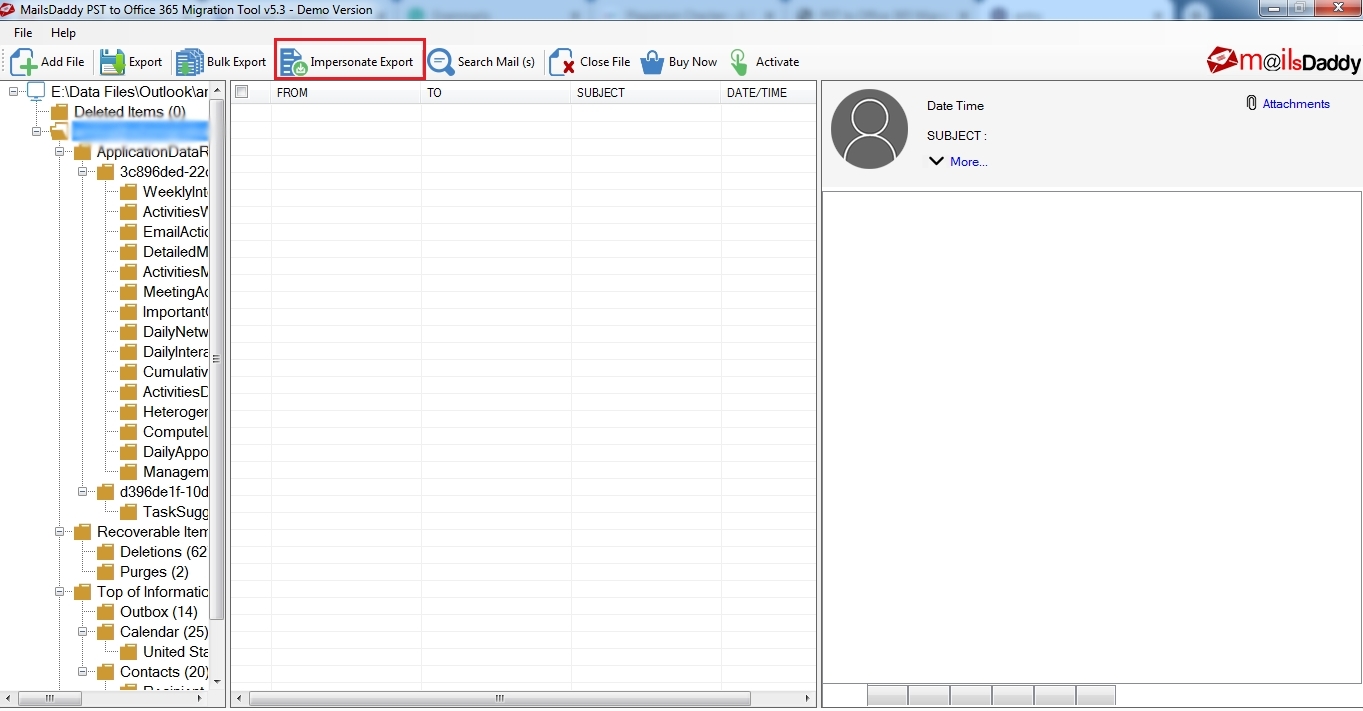Screen dimensions: 1363x711
Task: Select the ActivitiesD folder
Action: (164, 391)
